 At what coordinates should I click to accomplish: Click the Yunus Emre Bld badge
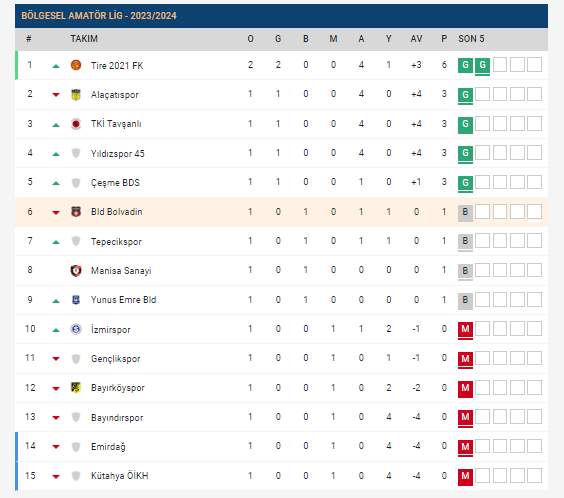pyautogui.click(x=76, y=300)
